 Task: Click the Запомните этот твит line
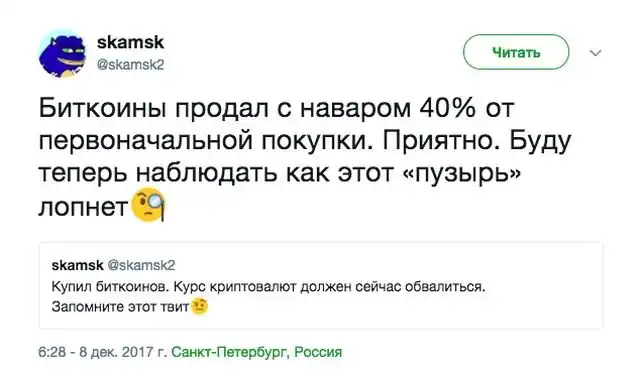[x=121, y=307]
